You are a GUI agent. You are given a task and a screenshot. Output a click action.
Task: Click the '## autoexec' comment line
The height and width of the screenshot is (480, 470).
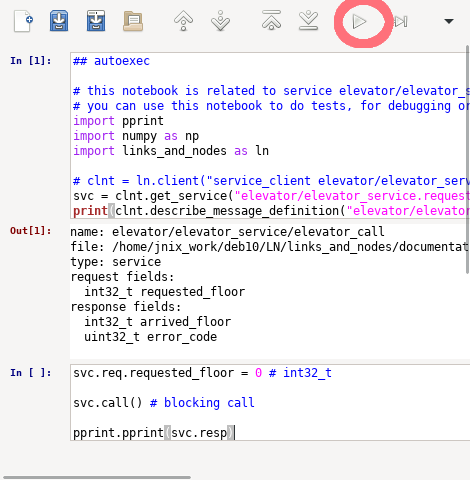click(112, 61)
